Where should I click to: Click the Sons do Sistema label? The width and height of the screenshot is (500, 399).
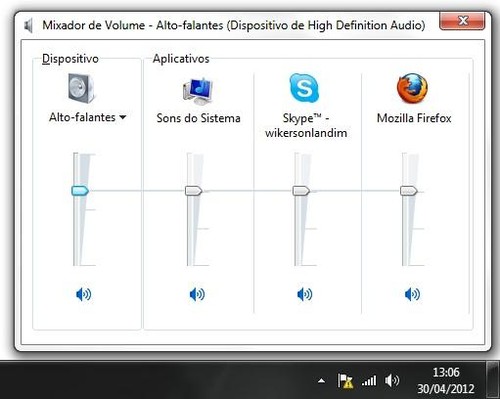[x=198, y=118]
